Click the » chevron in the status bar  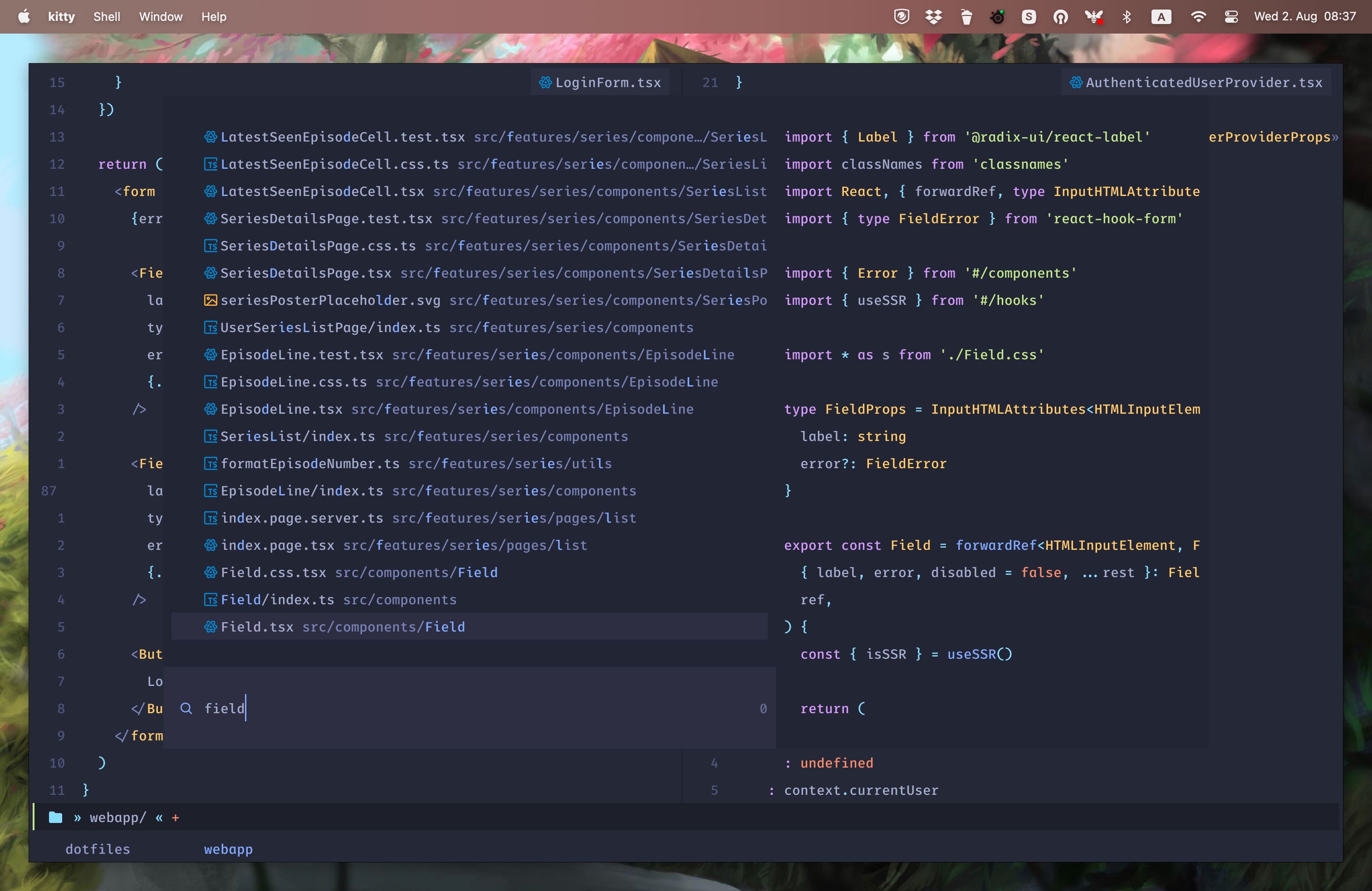[x=77, y=817]
